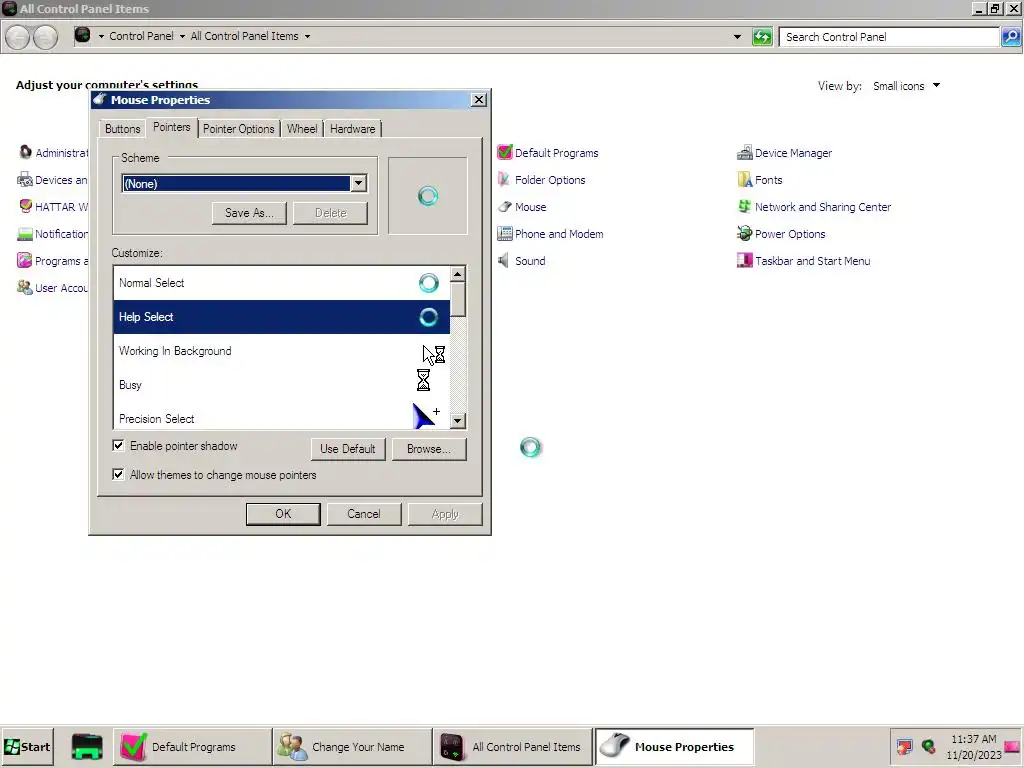Open Devices and Printers icon
This screenshot has height=768, width=1024.
(25, 180)
